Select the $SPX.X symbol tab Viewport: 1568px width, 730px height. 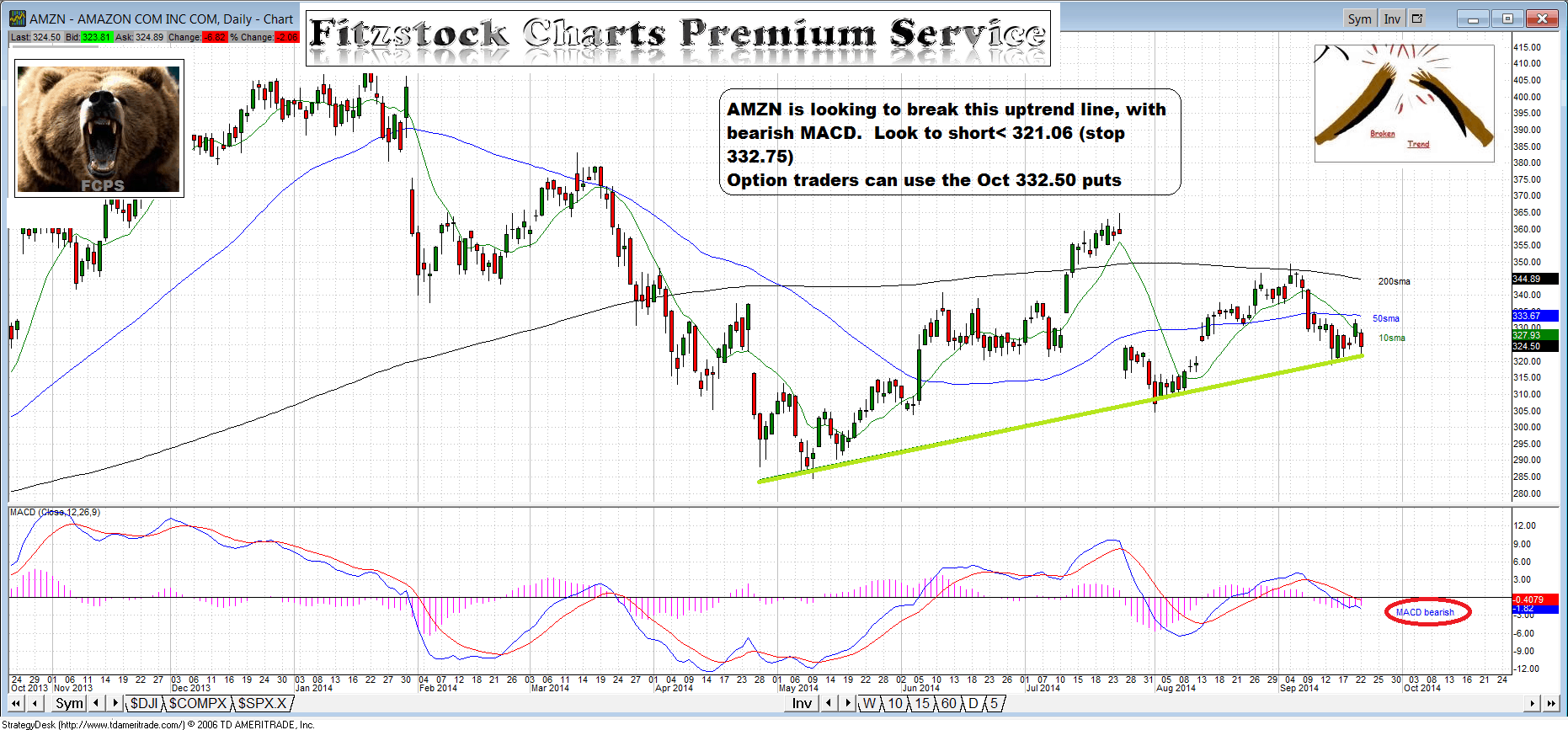pos(263,703)
